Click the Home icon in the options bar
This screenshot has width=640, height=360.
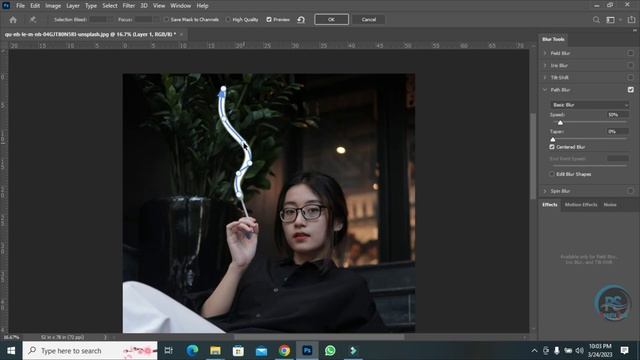click(x=13, y=20)
